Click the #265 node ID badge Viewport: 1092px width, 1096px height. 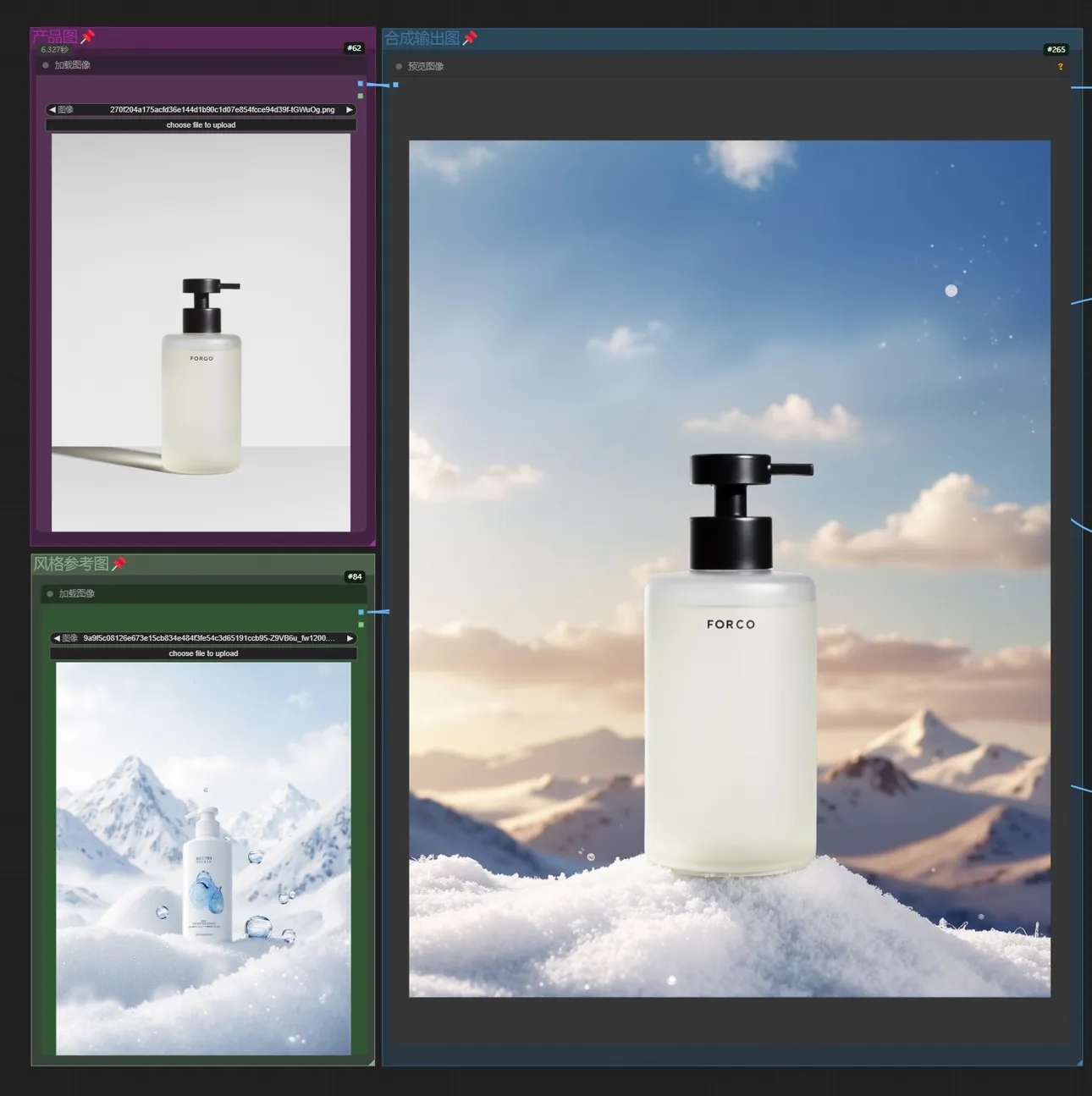1056,50
